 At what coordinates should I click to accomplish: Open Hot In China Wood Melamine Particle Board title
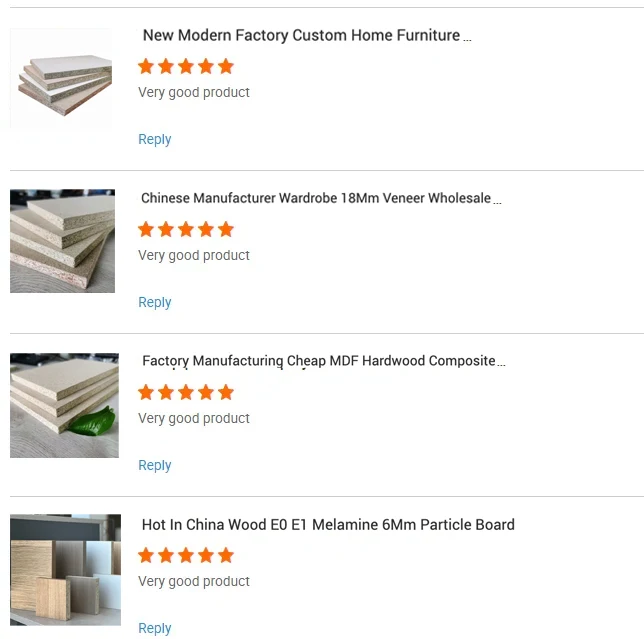[x=328, y=524]
